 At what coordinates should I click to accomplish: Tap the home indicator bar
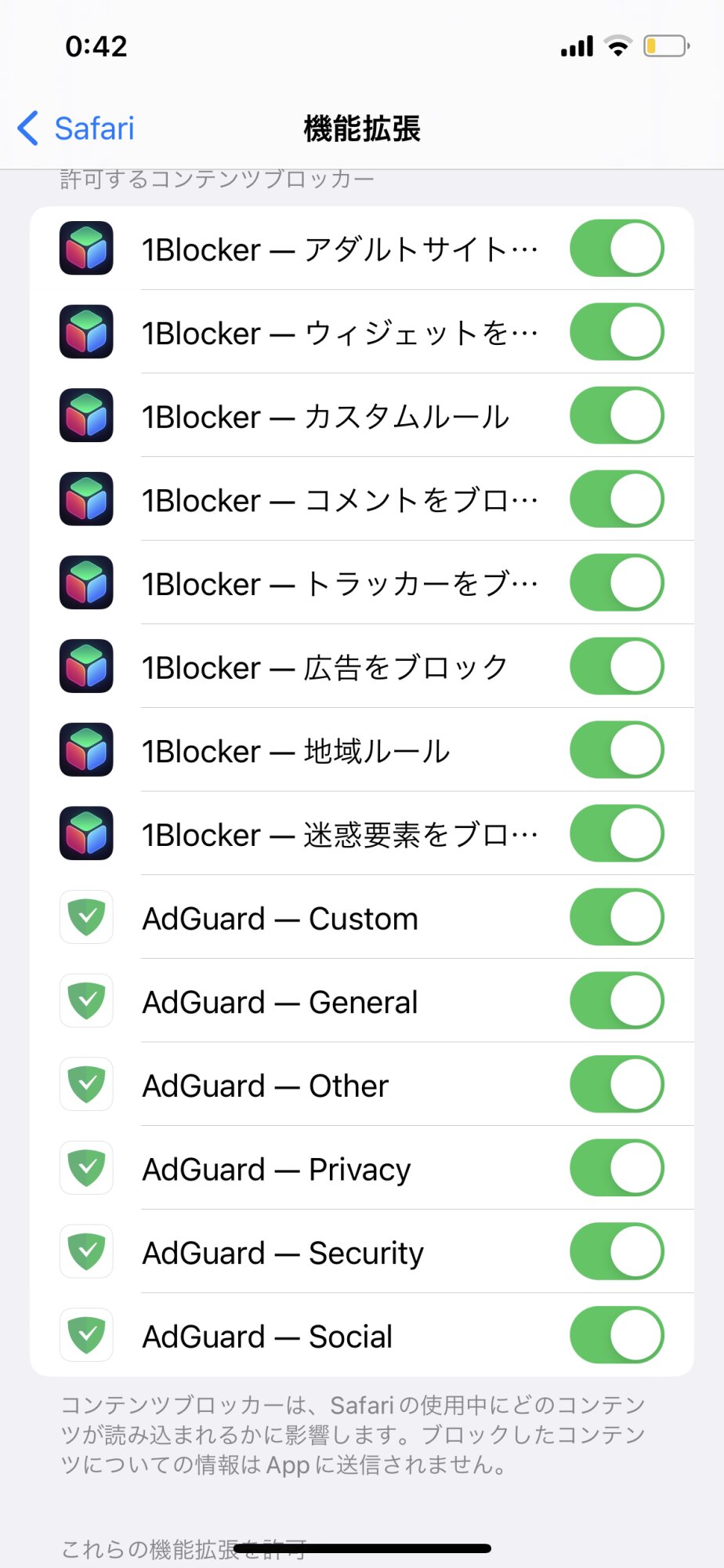(x=362, y=1548)
